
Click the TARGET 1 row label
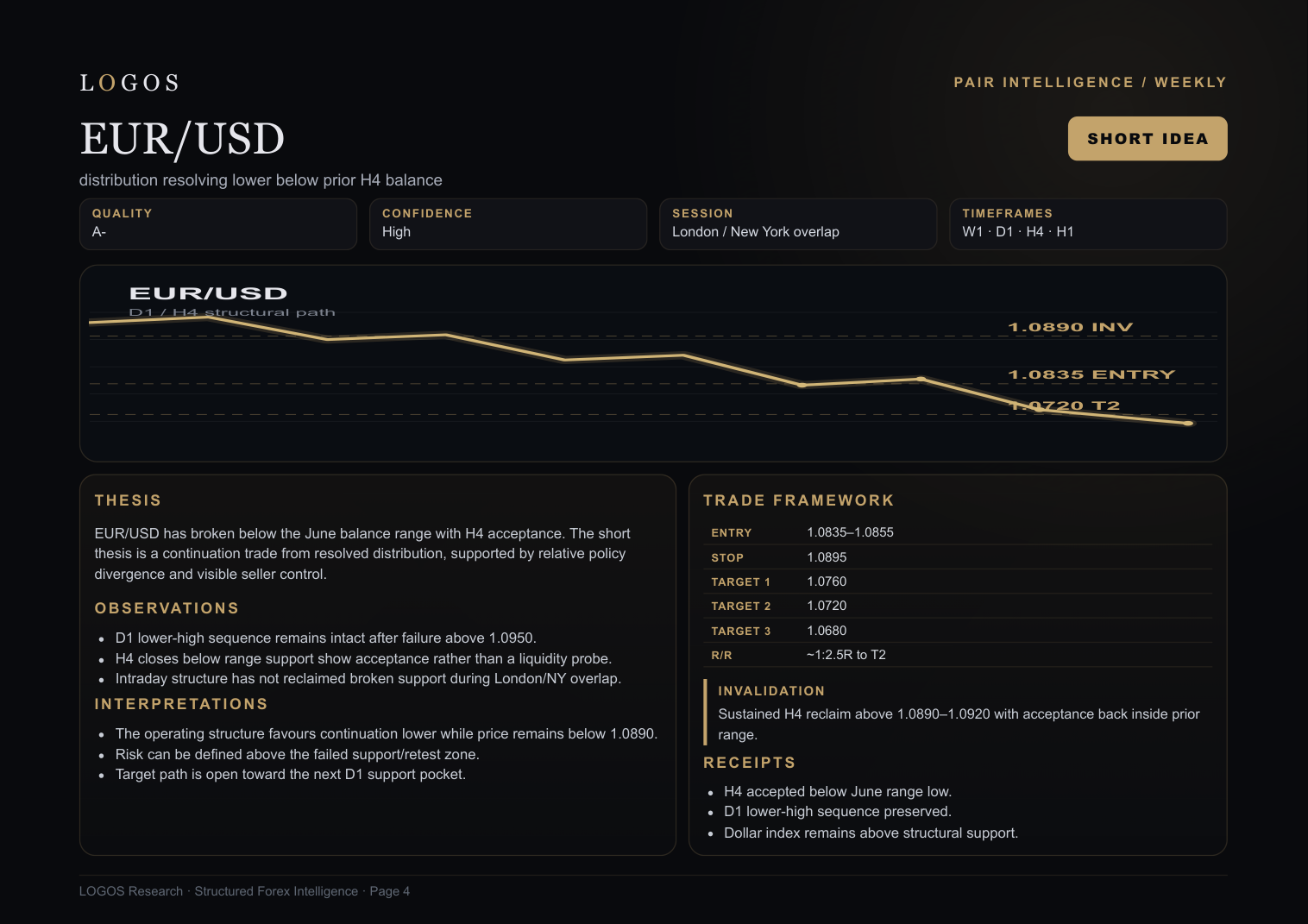[x=740, y=582]
